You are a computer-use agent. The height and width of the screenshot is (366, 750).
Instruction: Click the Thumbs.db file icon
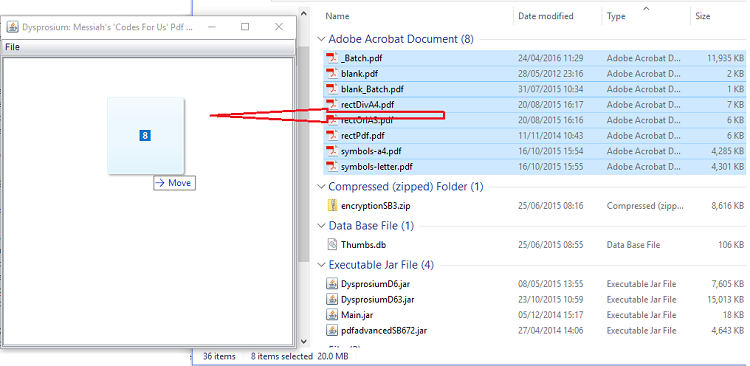coord(332,244)
